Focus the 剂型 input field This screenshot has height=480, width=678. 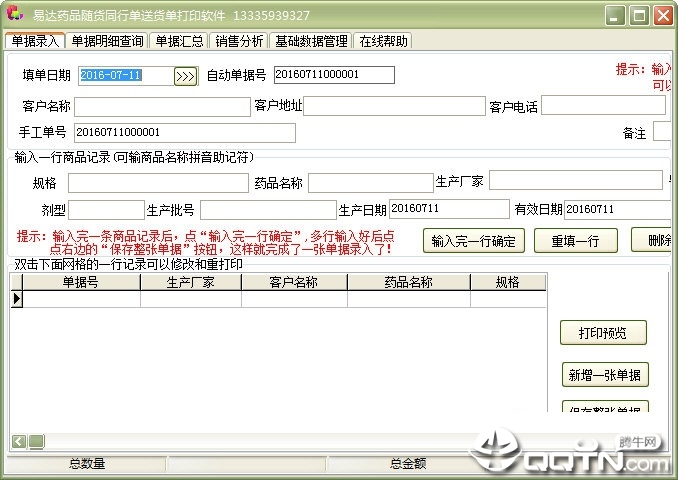106,210
